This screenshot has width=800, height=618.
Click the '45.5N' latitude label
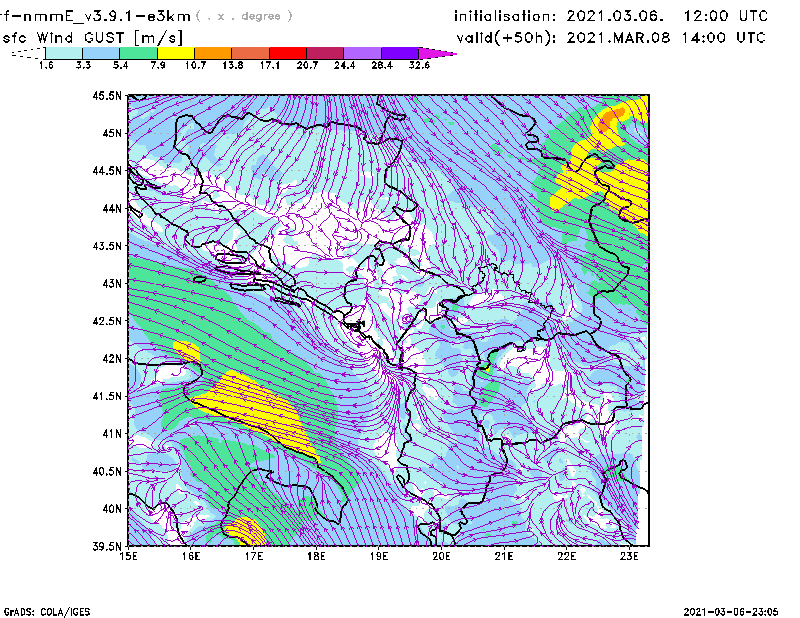click(107, 95)
